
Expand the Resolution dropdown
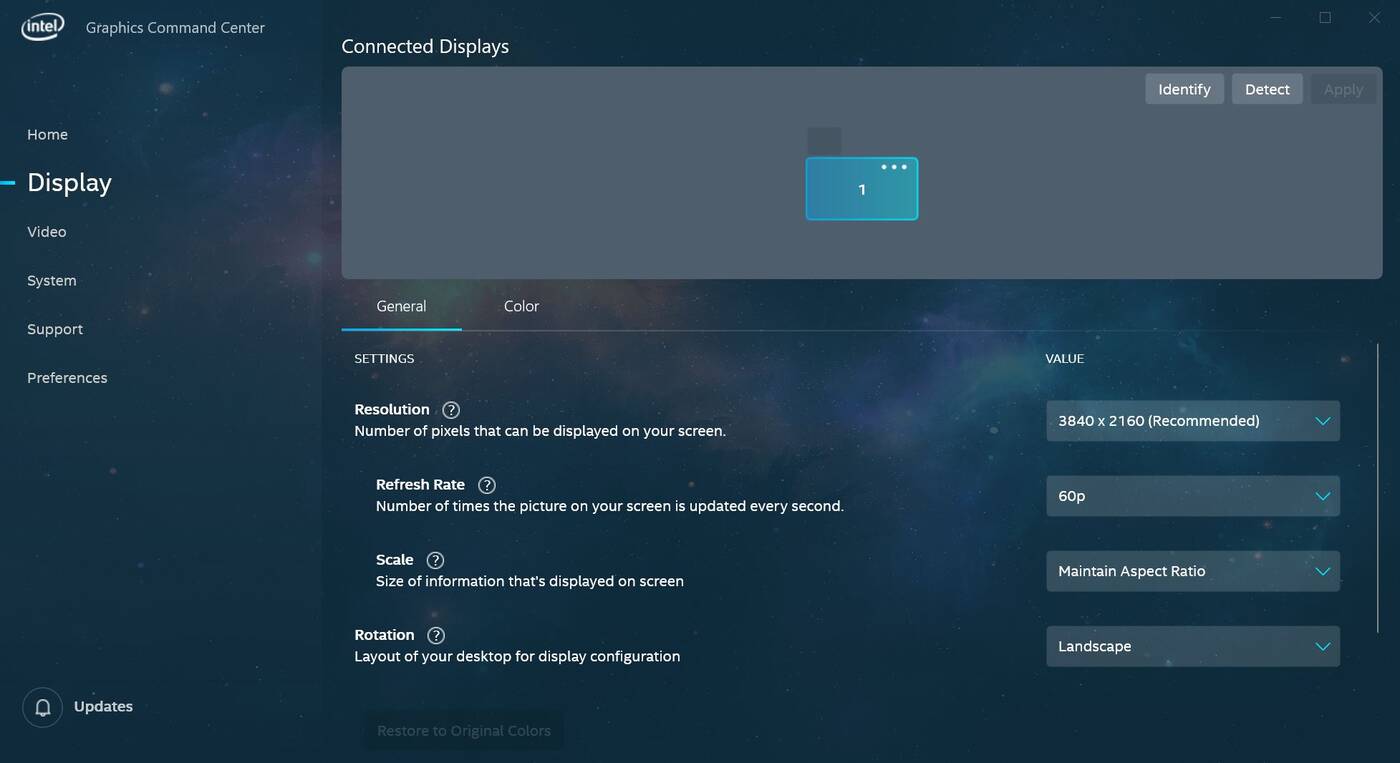(x=1192, y=421)
